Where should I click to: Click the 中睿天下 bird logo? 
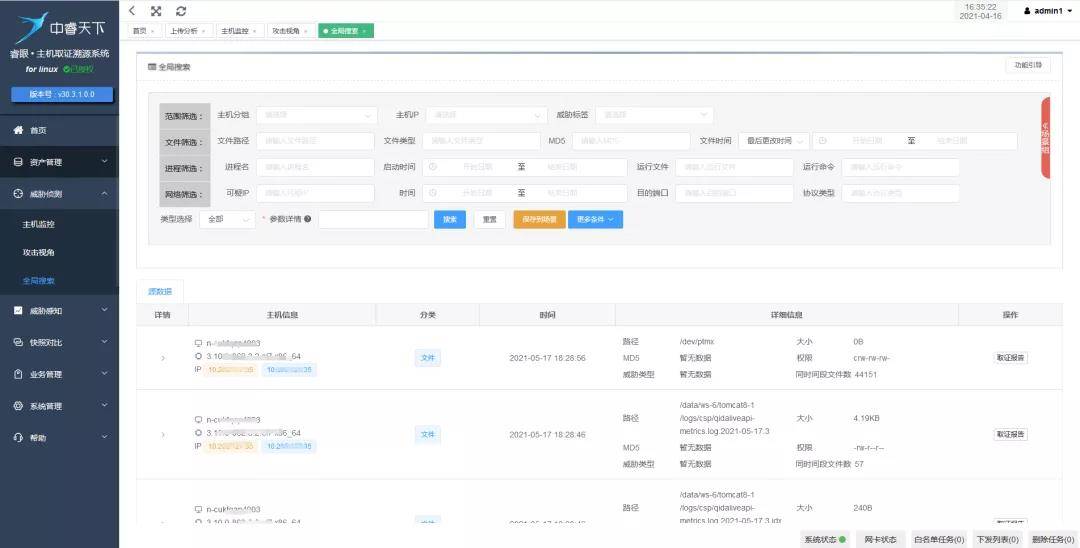32,28
